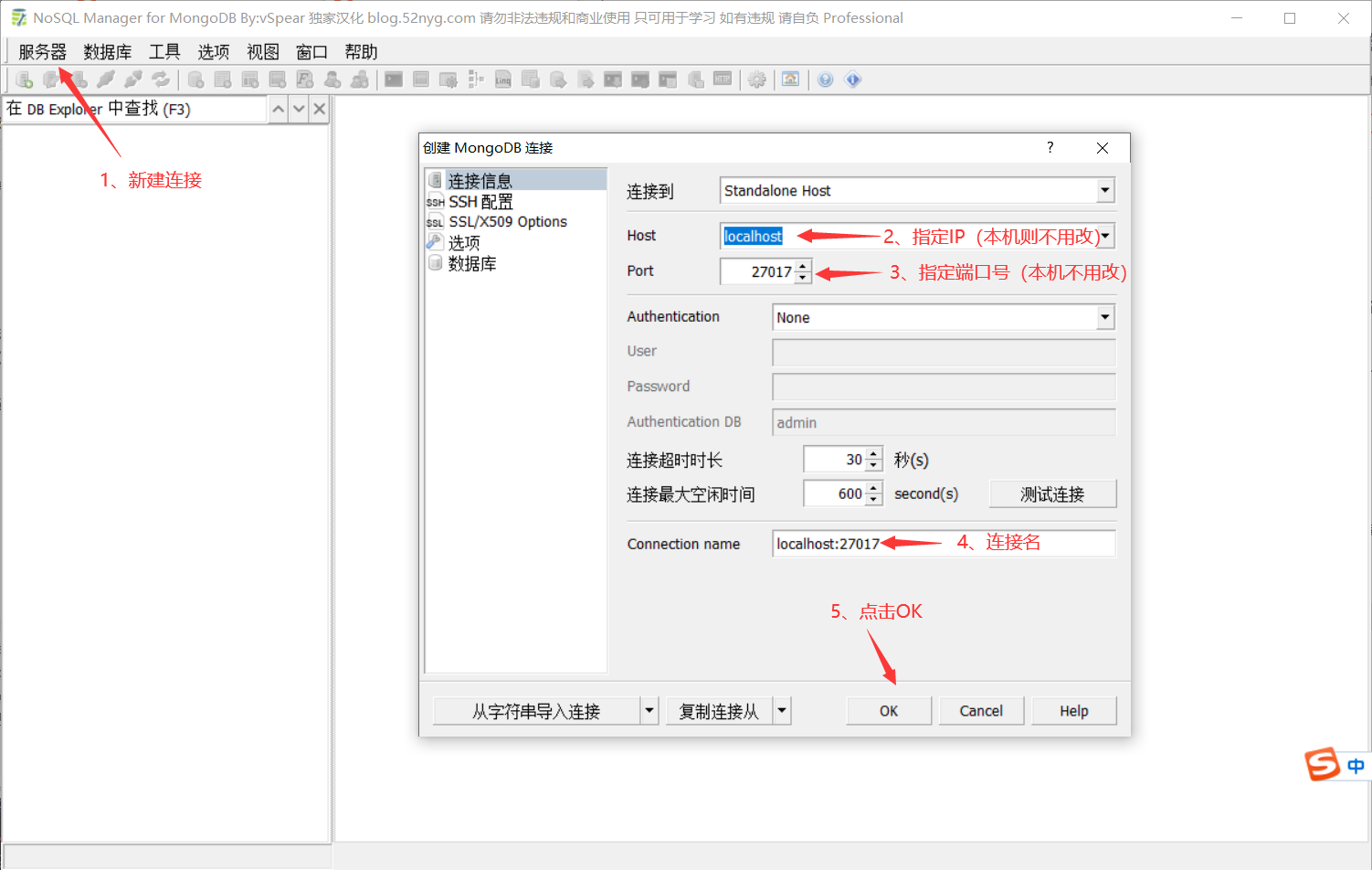Open dropdown arrow next to 从字符串导入连接
Image resolution: width=1372 pixels, height=870 pixels.
click(x=649, y=711)
